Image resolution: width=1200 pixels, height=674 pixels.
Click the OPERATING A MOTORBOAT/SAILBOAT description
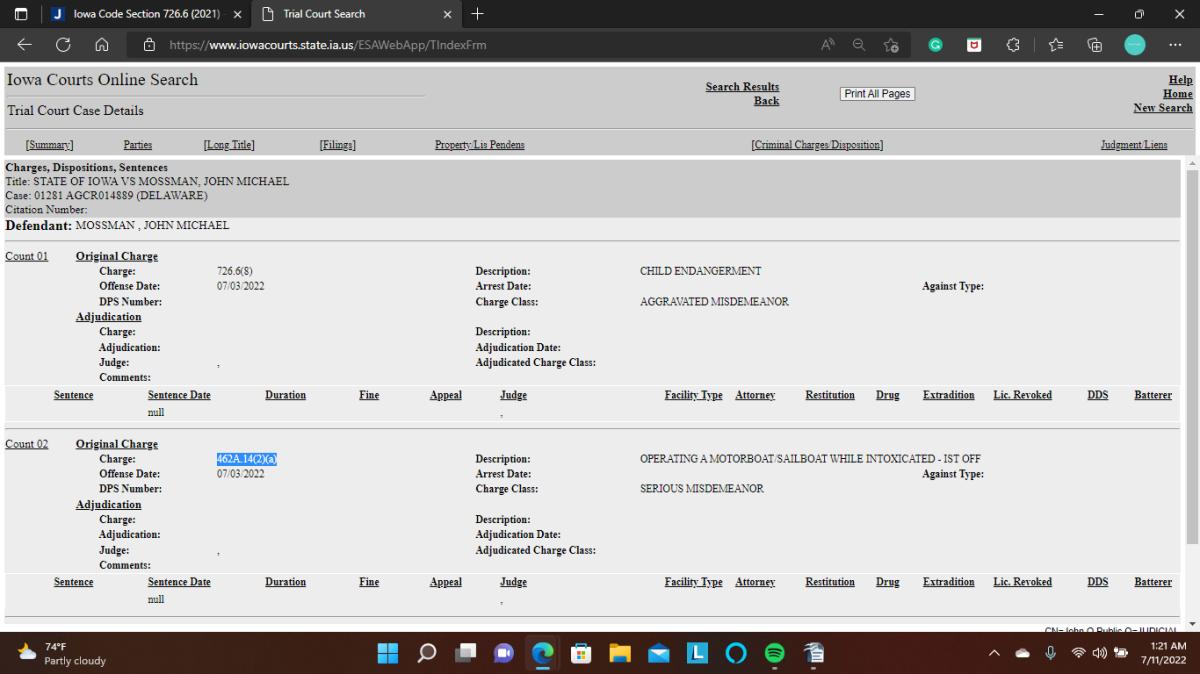pos(810,459)
